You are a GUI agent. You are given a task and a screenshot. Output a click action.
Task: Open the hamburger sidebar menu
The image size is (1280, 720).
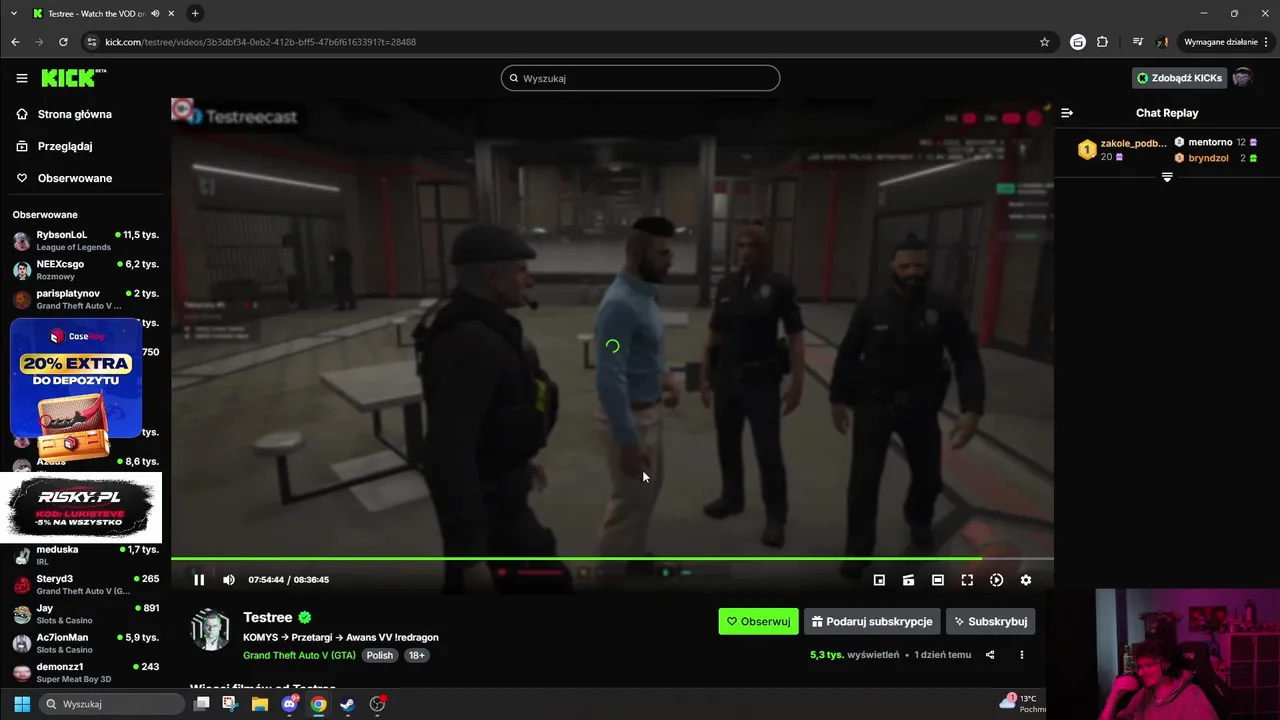point(22,78)
